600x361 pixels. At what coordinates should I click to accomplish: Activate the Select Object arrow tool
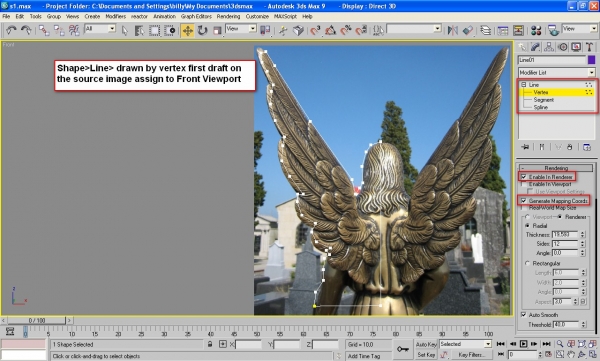click(x=125, y=30)
